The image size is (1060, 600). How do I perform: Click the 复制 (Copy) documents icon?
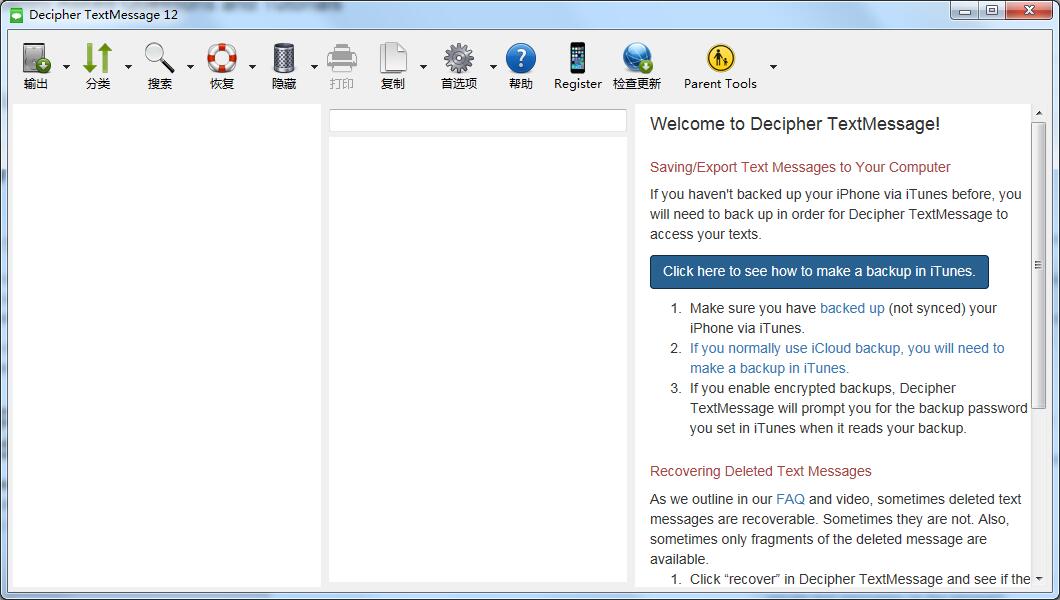click(393, 60)
